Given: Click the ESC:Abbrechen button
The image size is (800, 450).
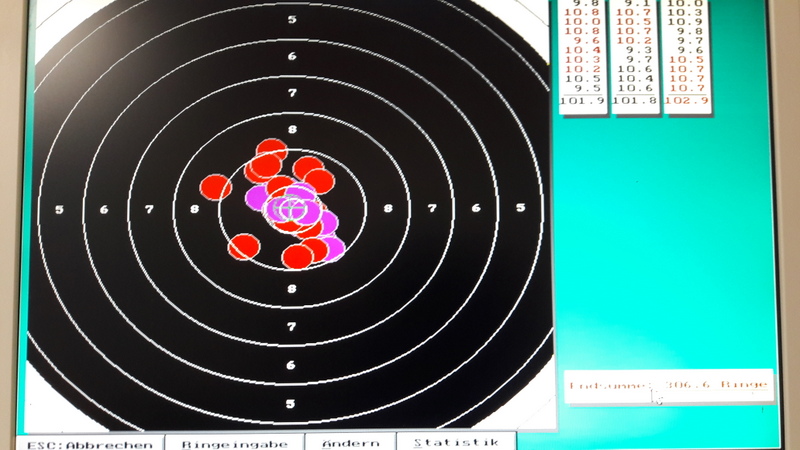Looking at the screenshot, I should [x=89, y=443].
